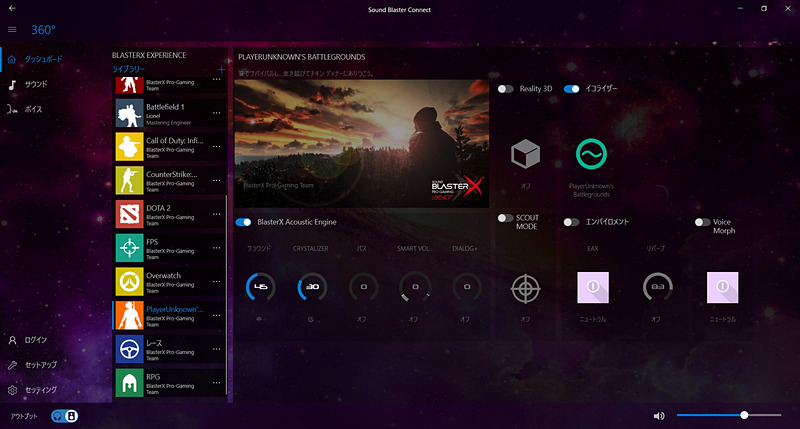Toggle エンバイロメント environment switch
This screenshot has width=800, height=429.
571,222
